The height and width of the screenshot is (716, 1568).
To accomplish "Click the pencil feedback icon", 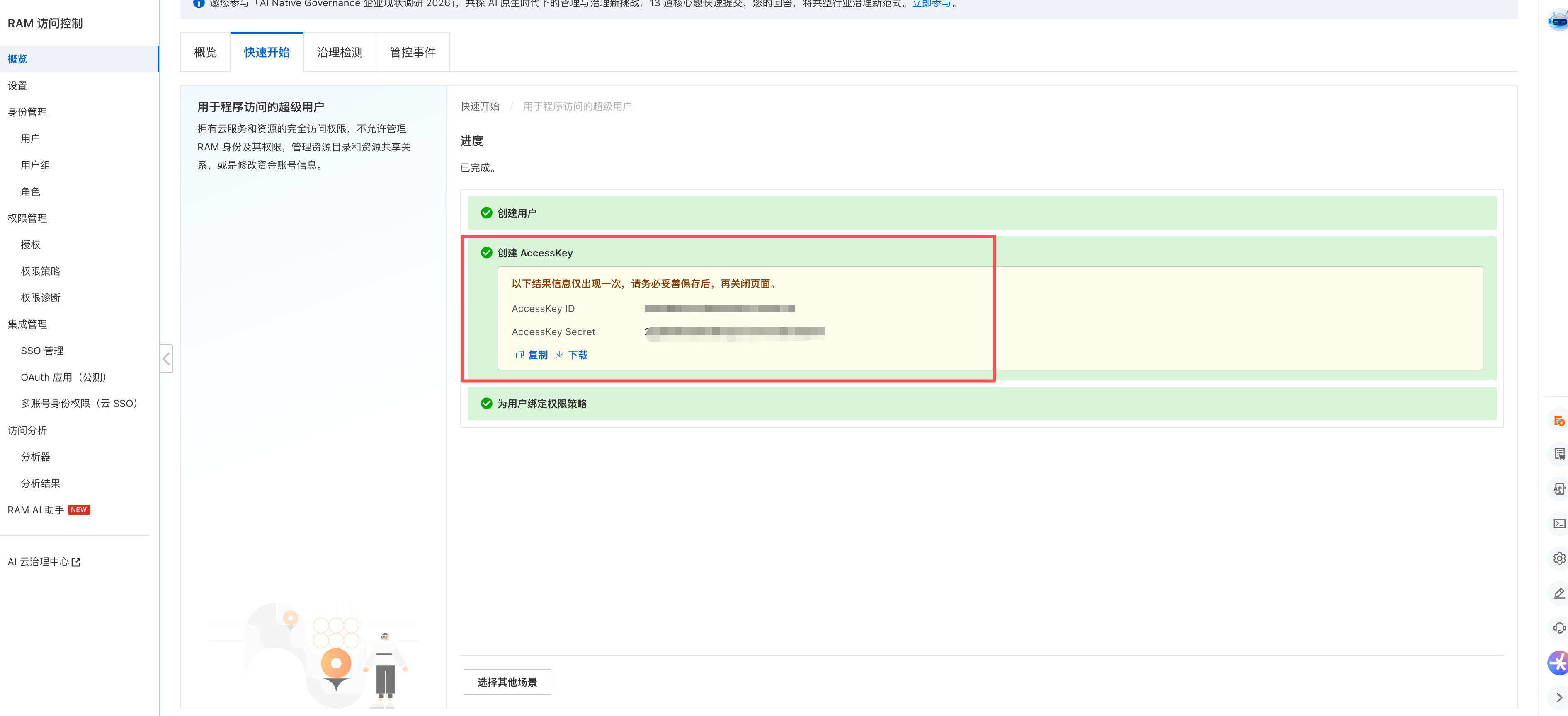I will tap(1559, 593).
